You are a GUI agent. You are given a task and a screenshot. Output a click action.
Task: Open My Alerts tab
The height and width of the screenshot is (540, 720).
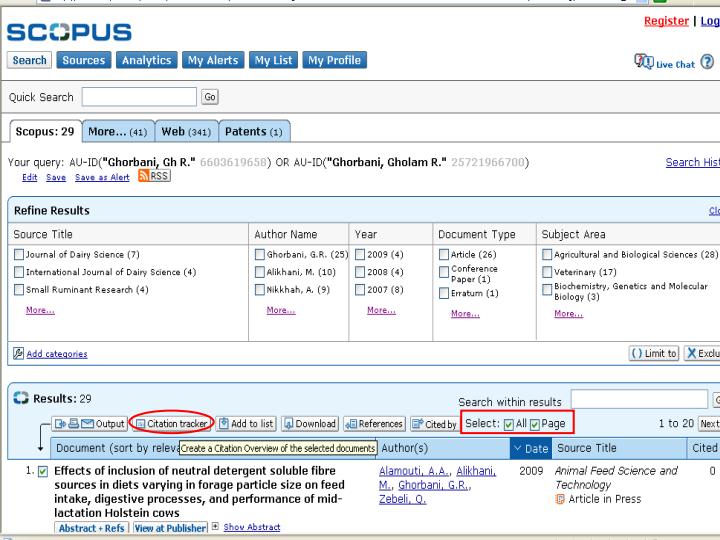pyautogui.click(x=213, y=60)
